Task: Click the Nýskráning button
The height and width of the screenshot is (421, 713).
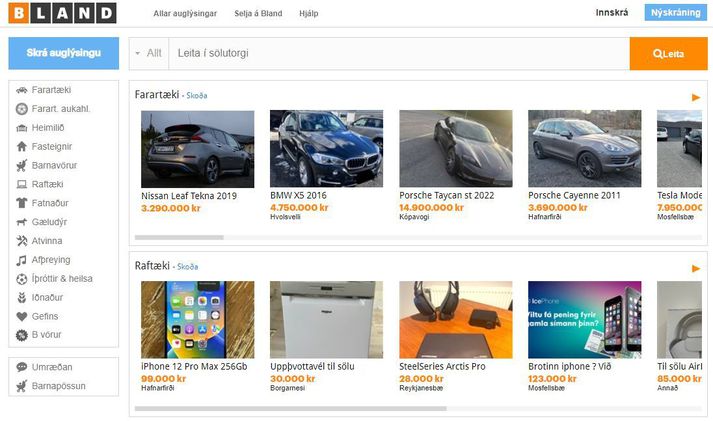Action: coord(675,13)
